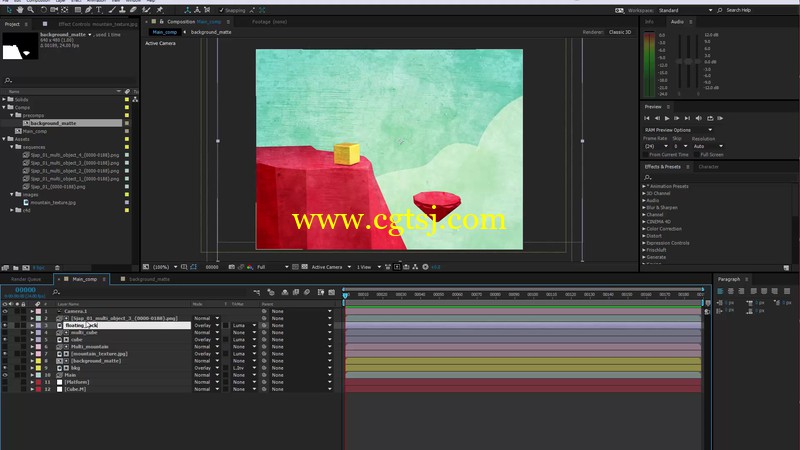This screenshot has width=800, height=450.
Task: Click the Local Axis Mode icon
Action: (187, 10)
